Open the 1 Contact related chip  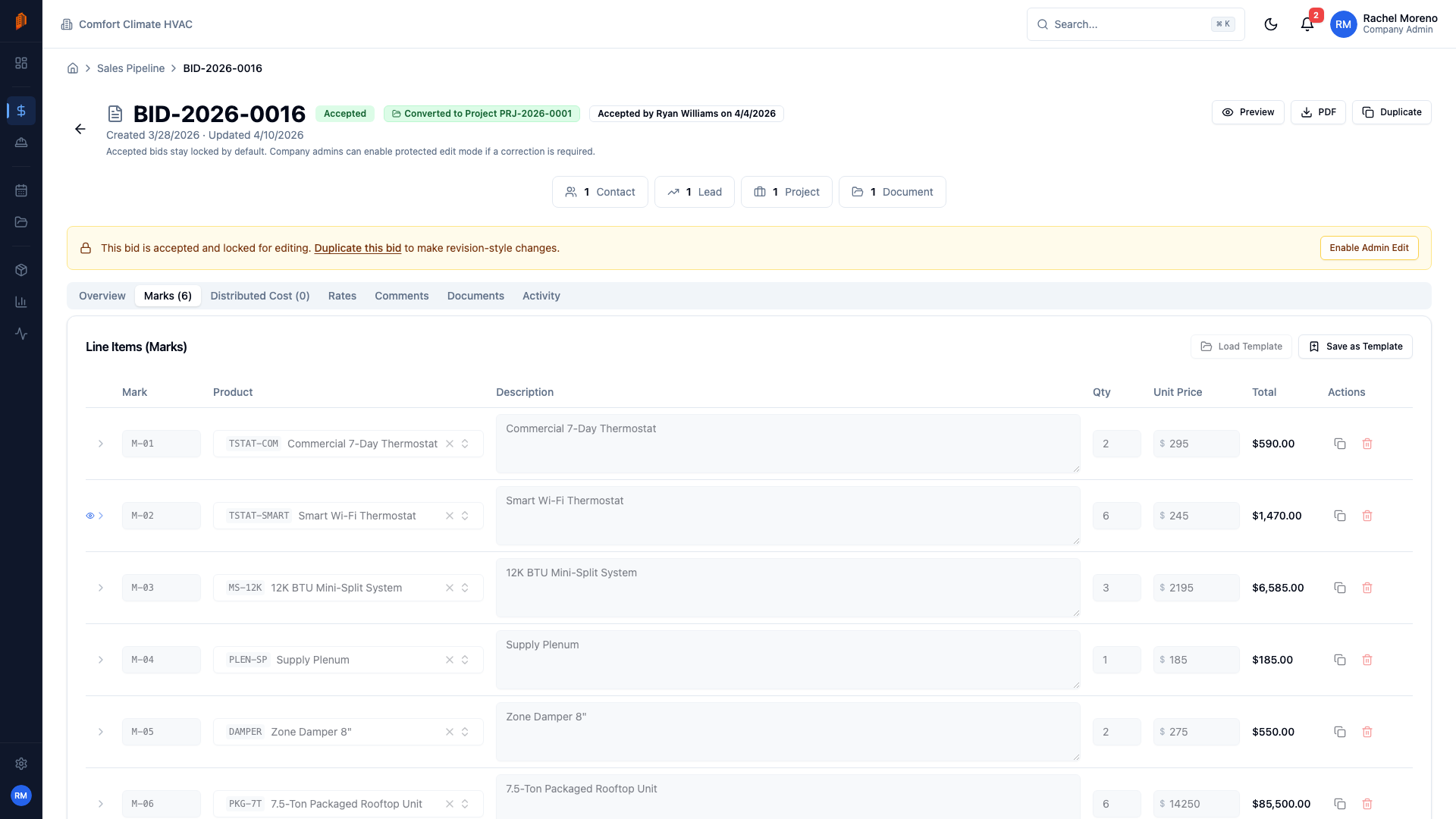click(x=600, y=192)
